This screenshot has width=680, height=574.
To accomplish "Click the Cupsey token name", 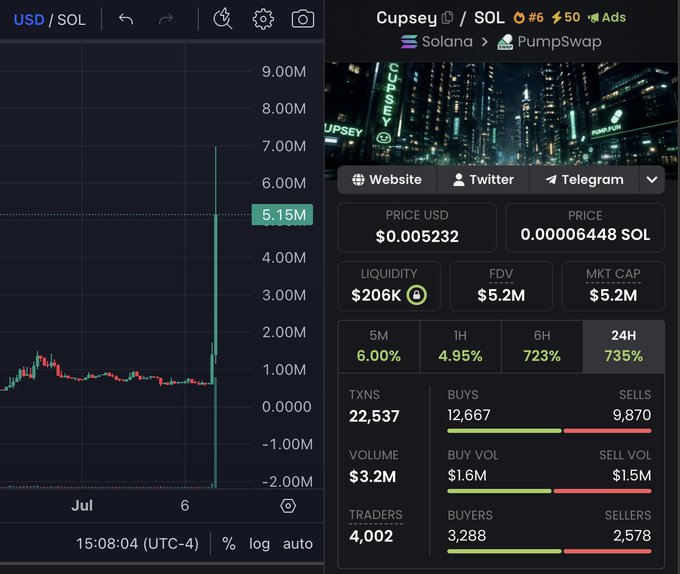I will click(406, 18).
